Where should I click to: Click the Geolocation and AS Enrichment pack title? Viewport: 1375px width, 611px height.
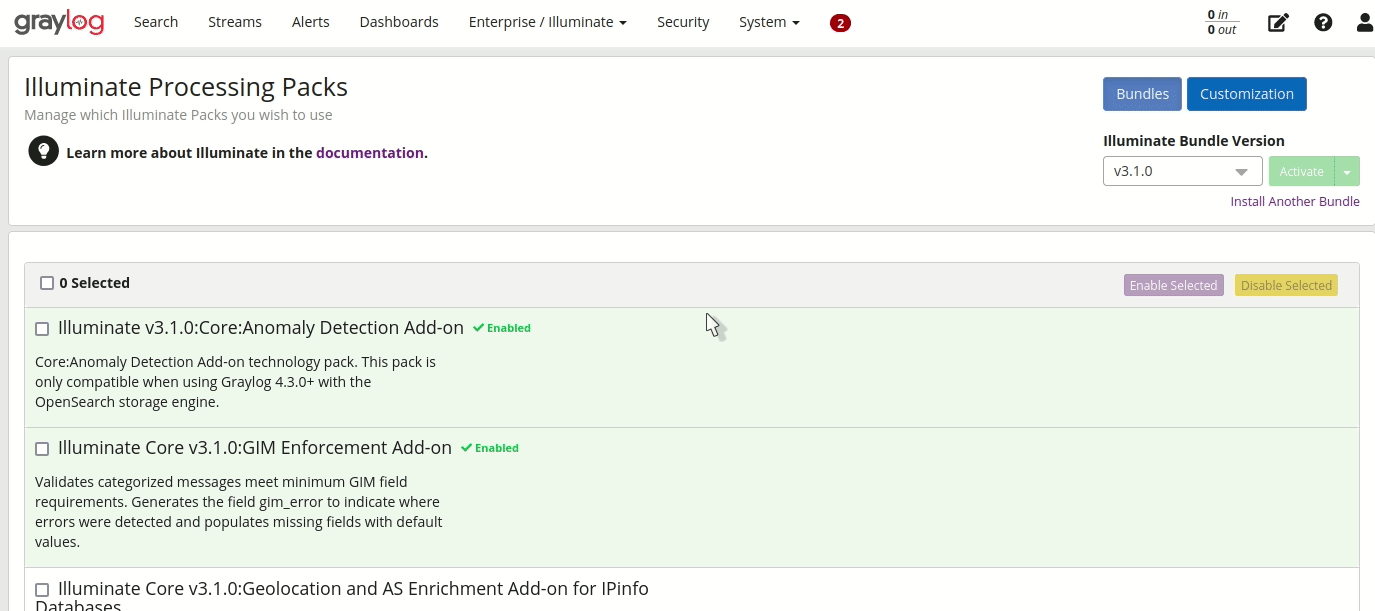[x=342, y=596]
